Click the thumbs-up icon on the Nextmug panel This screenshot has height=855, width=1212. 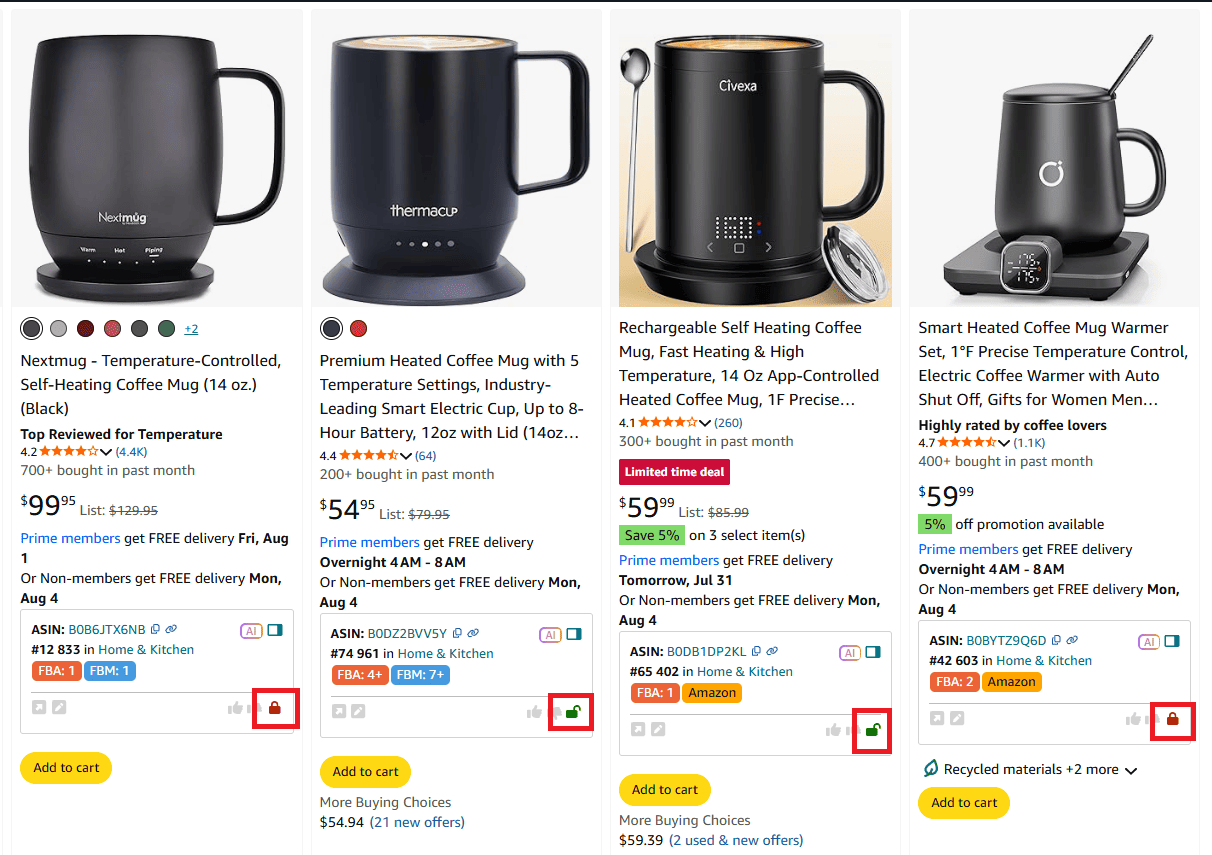(x=235, y=707)
